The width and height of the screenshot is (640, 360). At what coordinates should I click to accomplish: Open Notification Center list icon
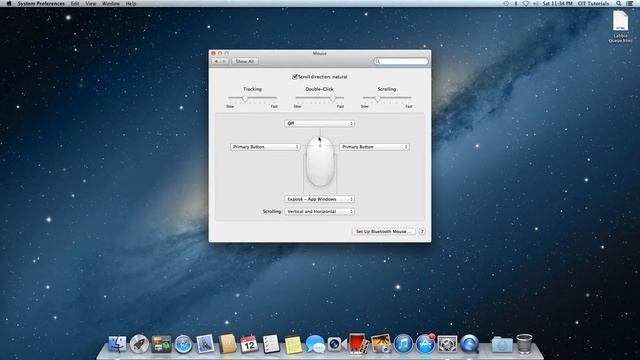[630, 3]
